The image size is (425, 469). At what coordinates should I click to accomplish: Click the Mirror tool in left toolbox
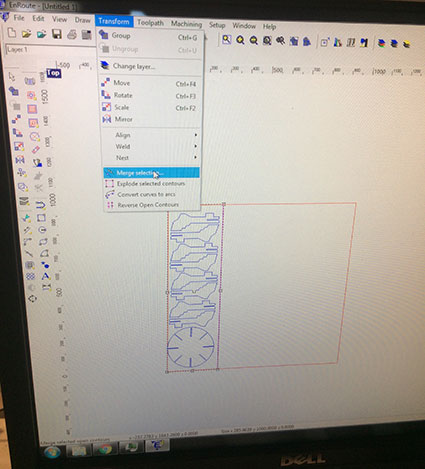[x=20, y=160]
